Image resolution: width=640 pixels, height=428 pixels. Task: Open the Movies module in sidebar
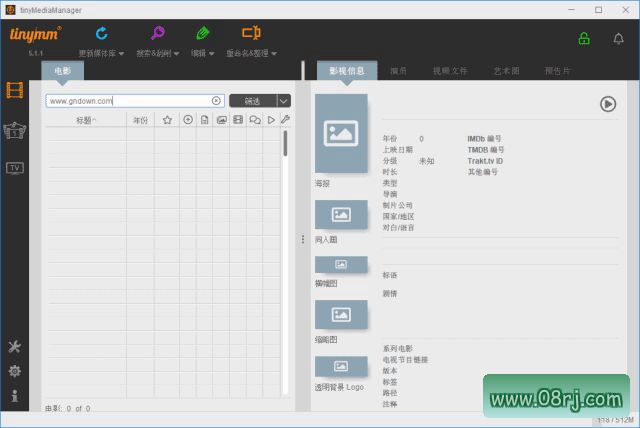(x=15, y=91)
